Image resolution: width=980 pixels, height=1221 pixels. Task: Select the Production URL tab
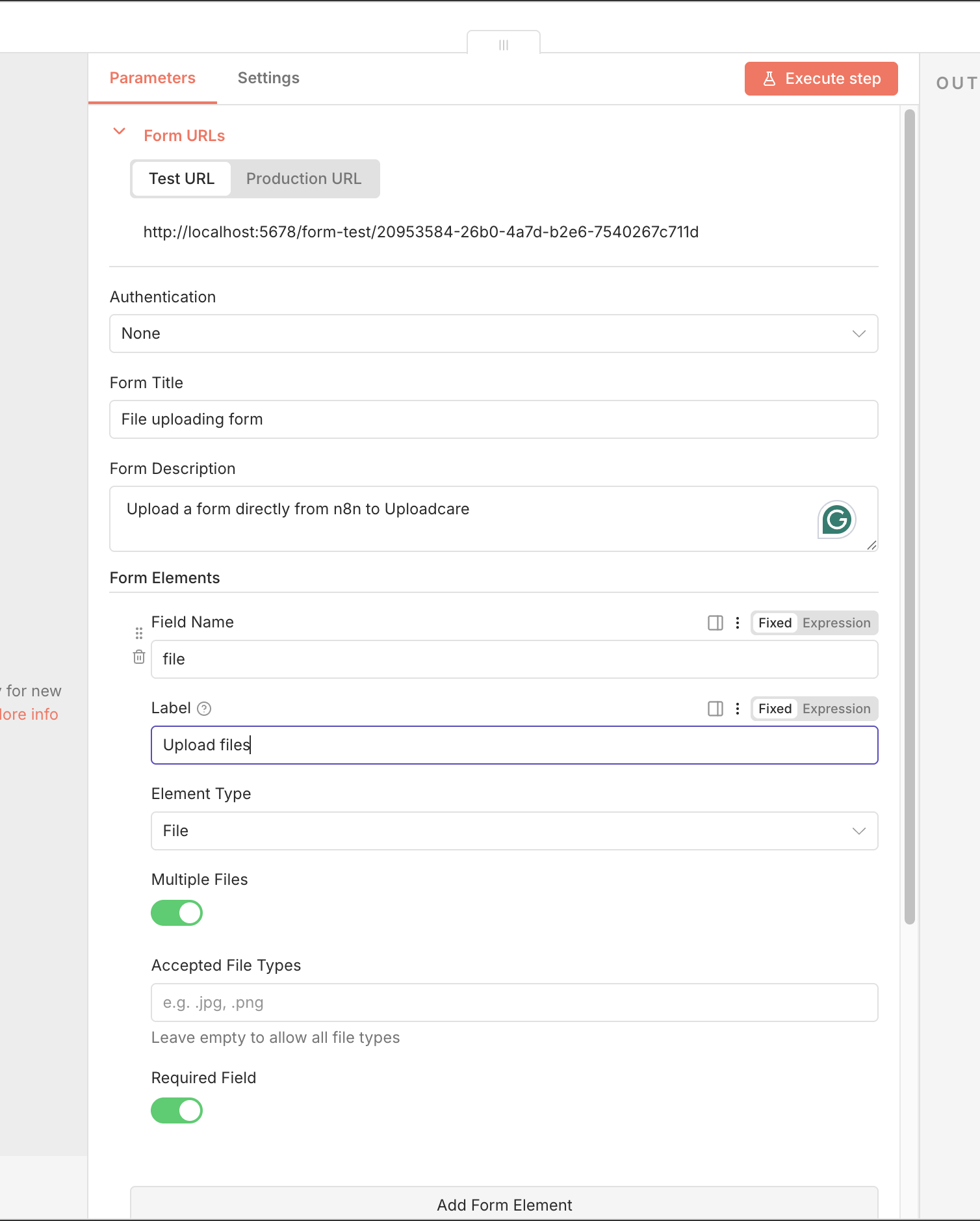coord(303,179)
